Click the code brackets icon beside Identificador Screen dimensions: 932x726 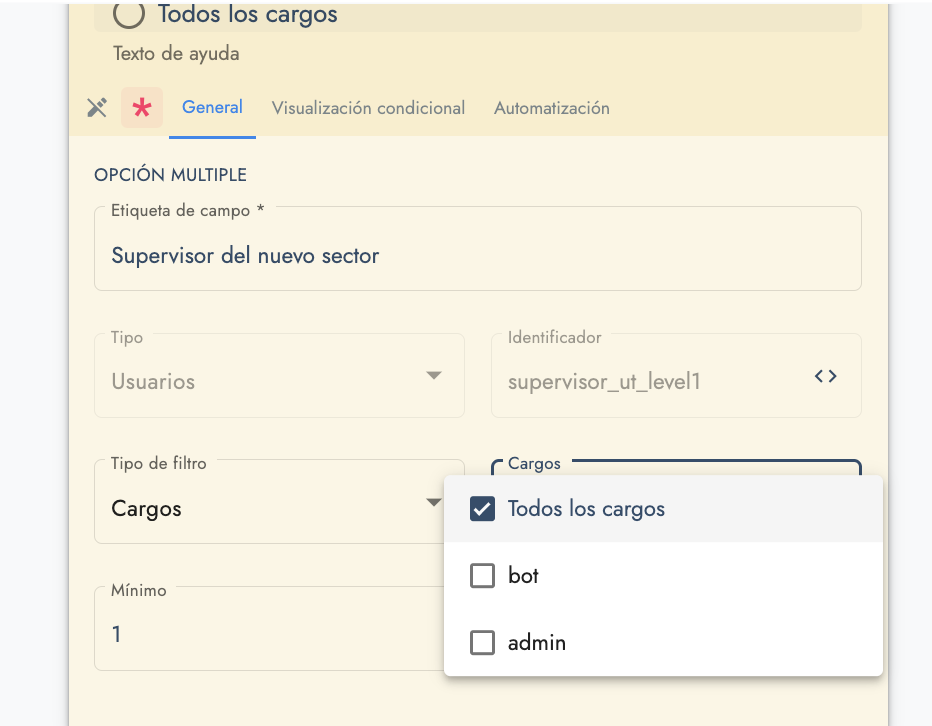pyautogui.click(x=826, y=376)
